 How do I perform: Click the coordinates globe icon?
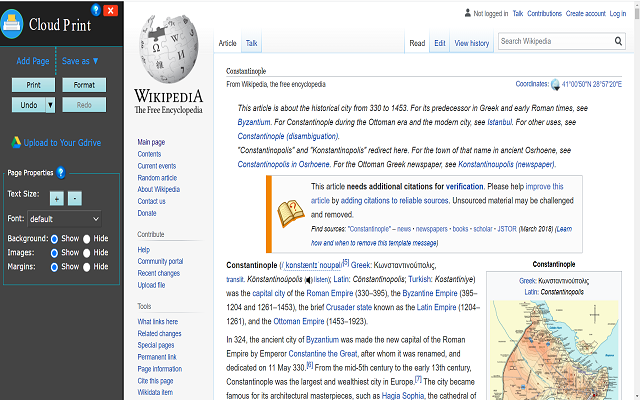(x=555, y=84)
